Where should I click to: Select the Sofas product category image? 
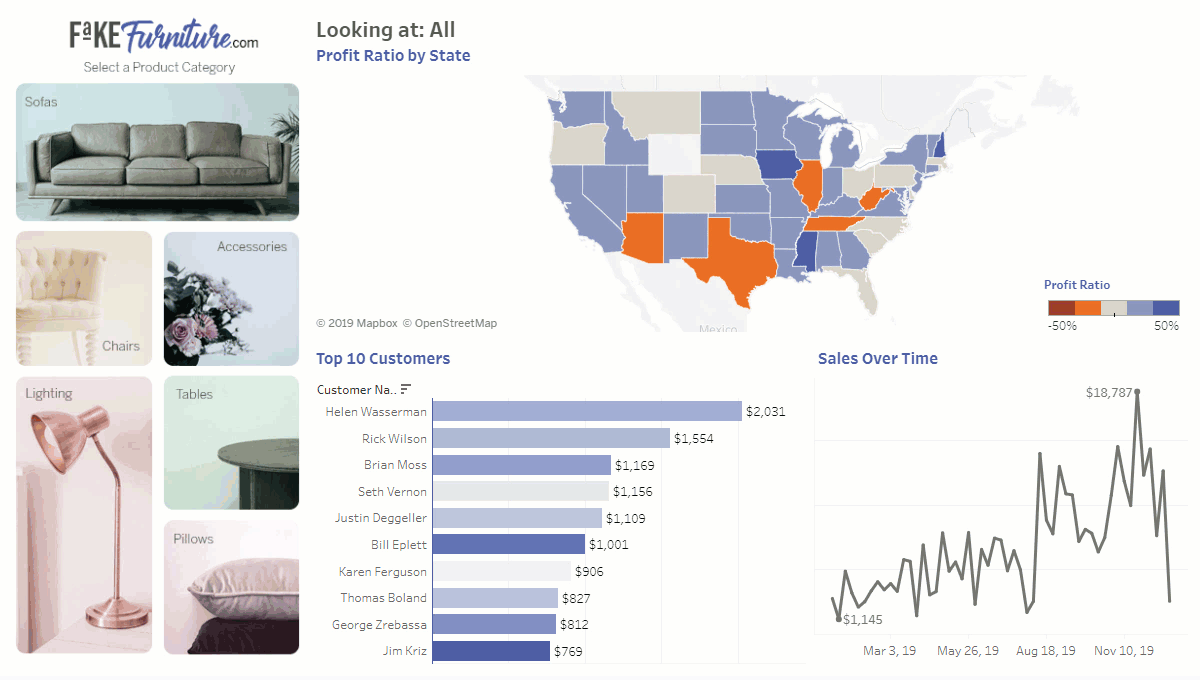pos(157,152)
